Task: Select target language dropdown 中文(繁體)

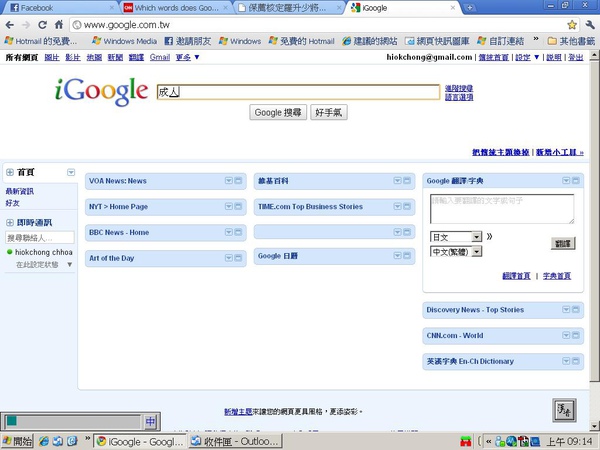Action: 456,251
